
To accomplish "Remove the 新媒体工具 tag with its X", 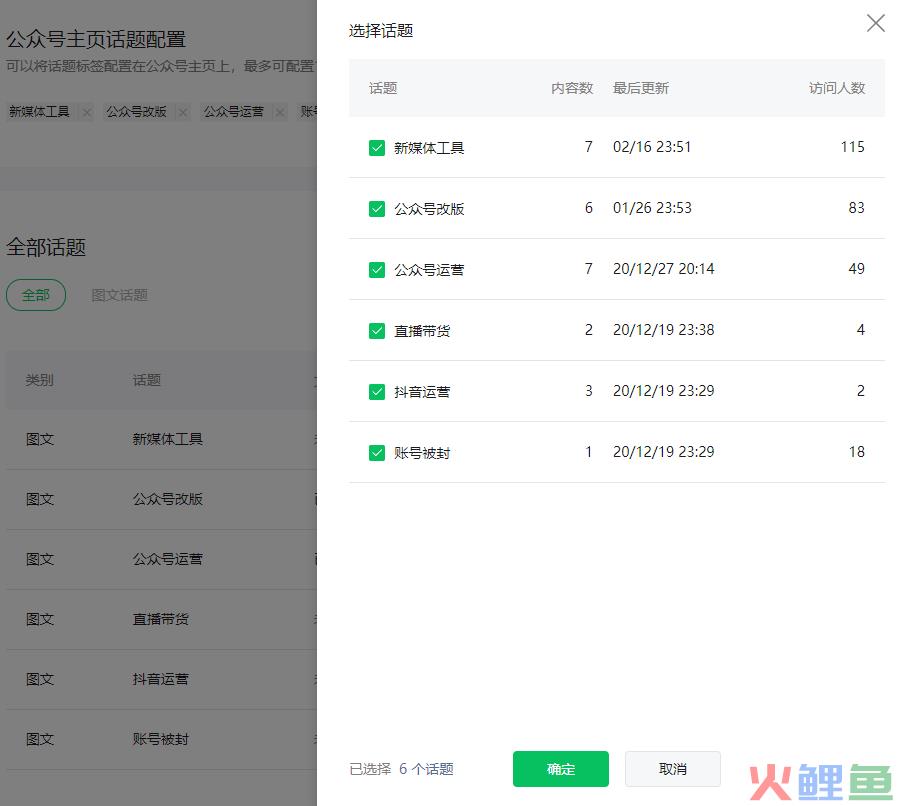I will 87,112.
